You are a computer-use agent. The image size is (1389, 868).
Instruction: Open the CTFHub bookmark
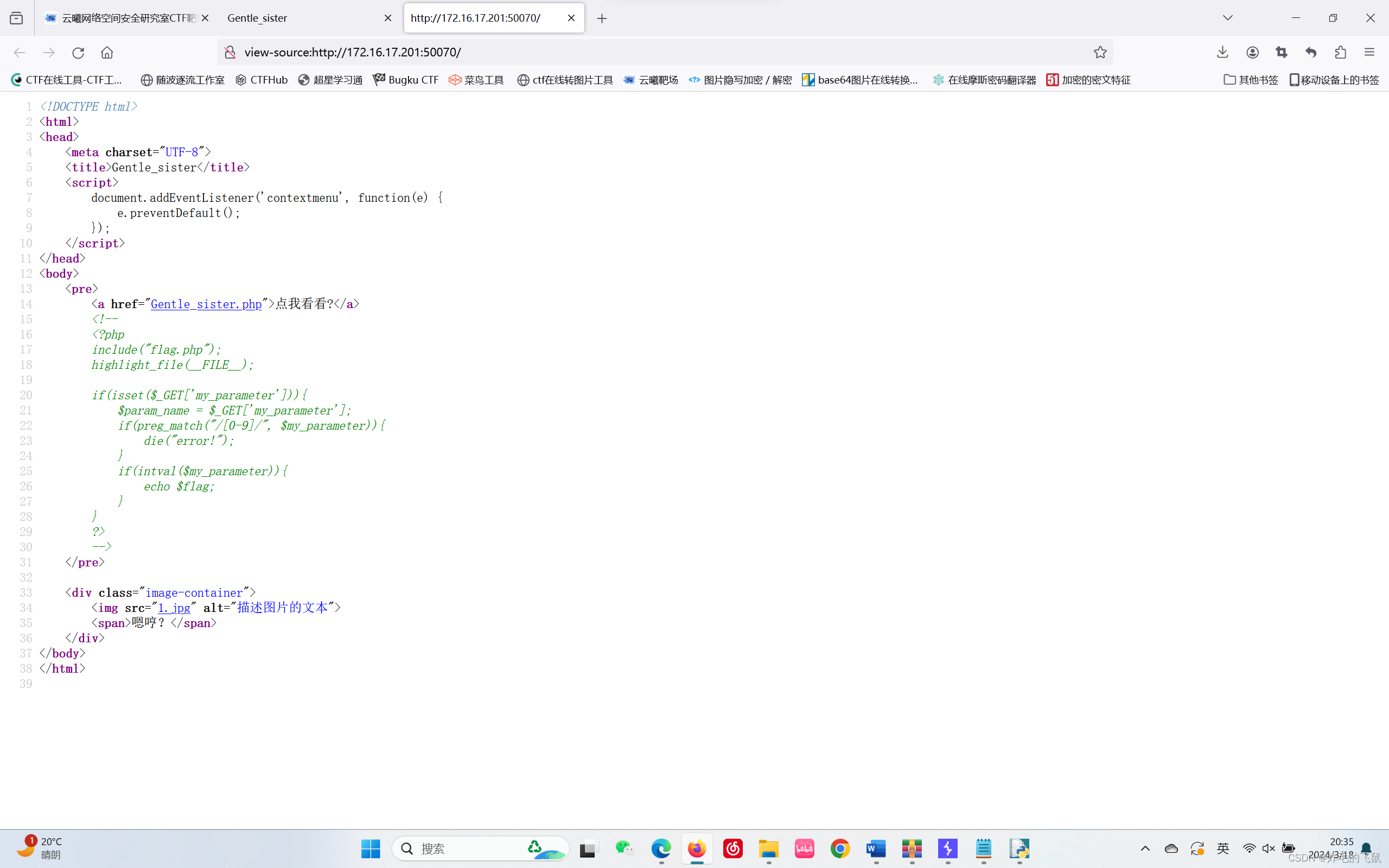tap(262, 80)
